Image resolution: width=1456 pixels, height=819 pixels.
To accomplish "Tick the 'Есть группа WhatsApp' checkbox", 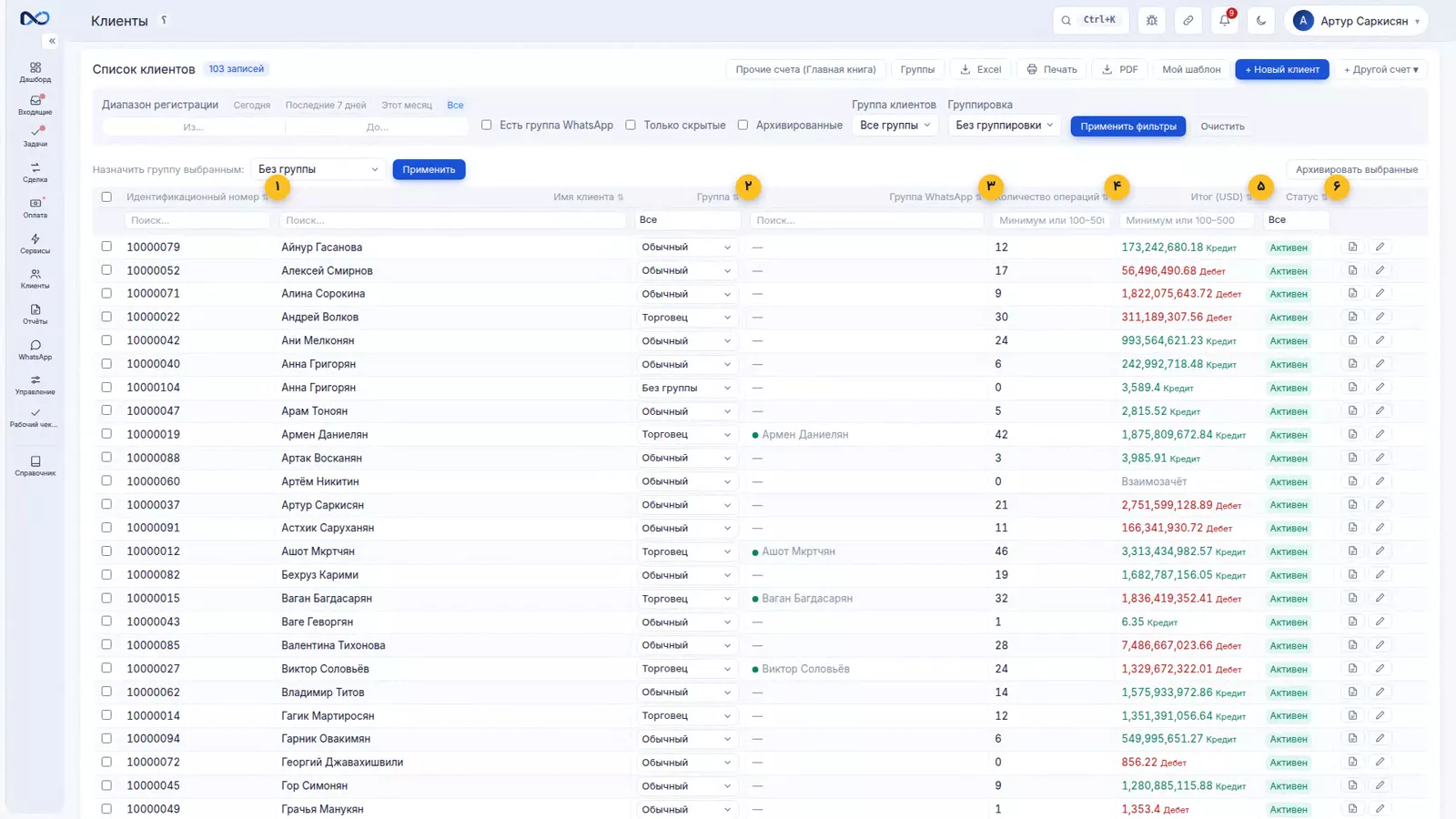I will 487,125.
